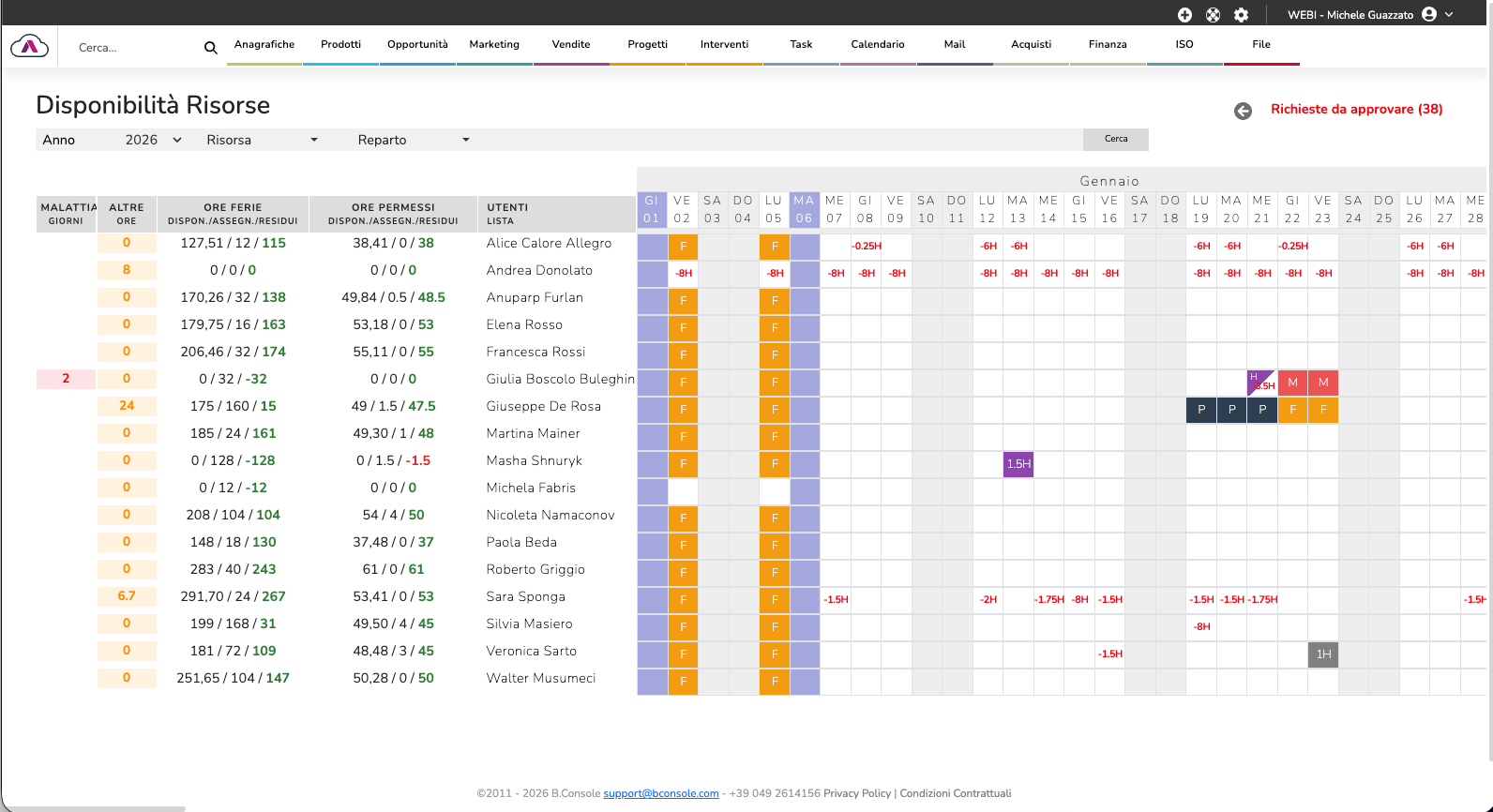Screen dimensions: 1493x812
Task: Open the Risorsa filter dropdown
Action: pos(263,140)
